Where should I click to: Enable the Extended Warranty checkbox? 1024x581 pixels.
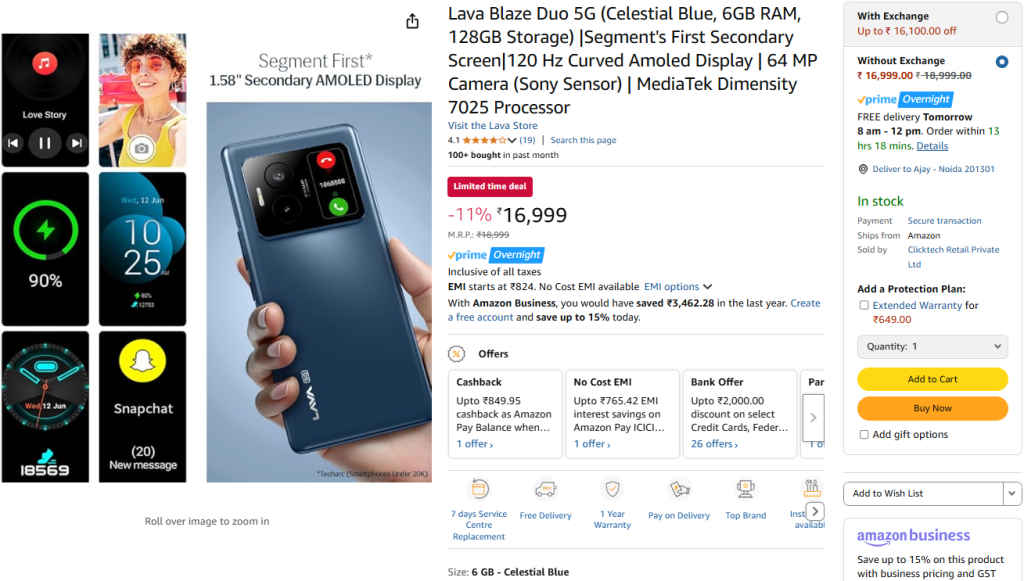[864, 305]
